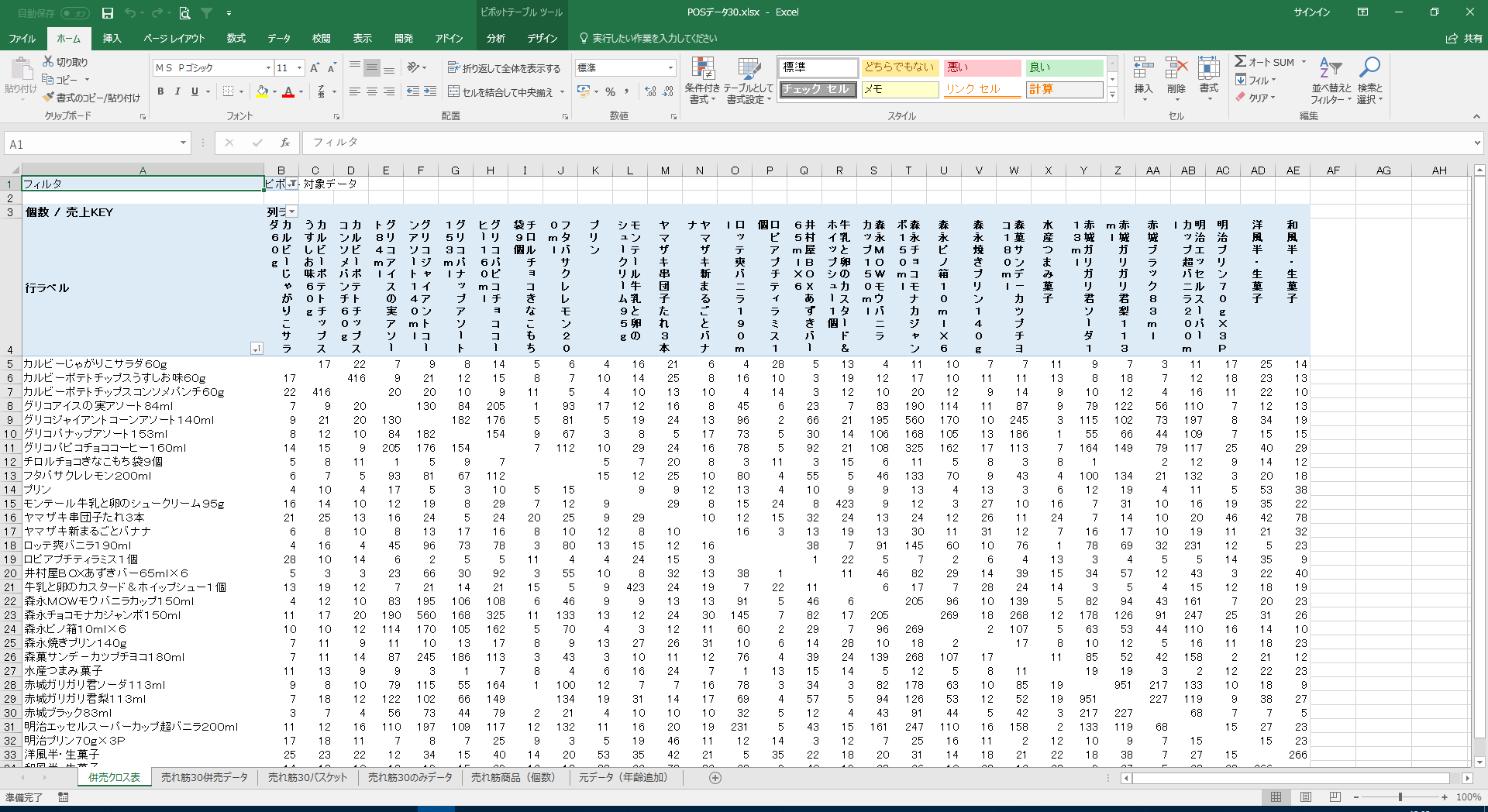Image resolution: width=1488 pixels, height=812 pixels.
Task: Open the 売れ筋30併売データ sheet tab
Action: [x=205, y=777]
